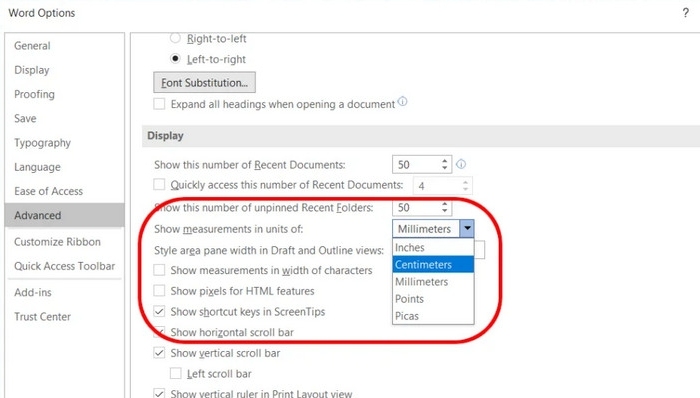This screenshot has height=398, width=700.
Task: Uncheck Show shortcut keys in ScreenTips
Action: (159, 311)
